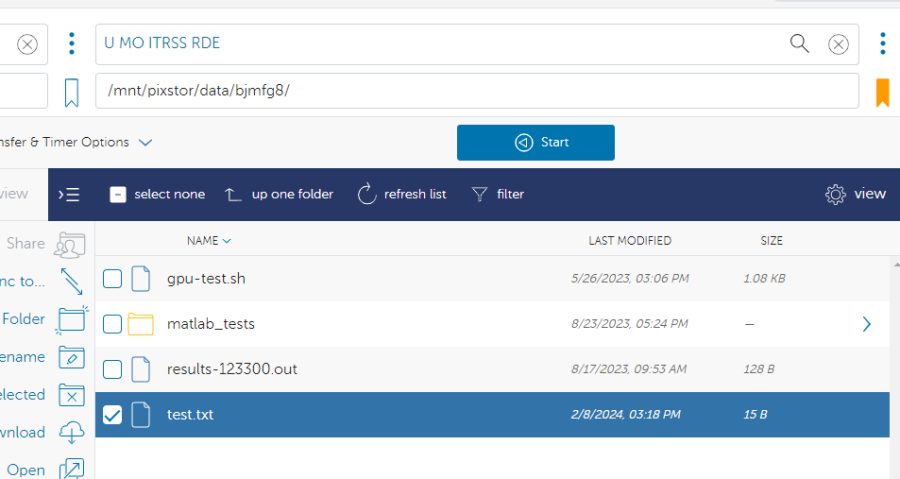Open bookmarks for the left pane path
Screen dimensions: 900x479
pos(71,92)
